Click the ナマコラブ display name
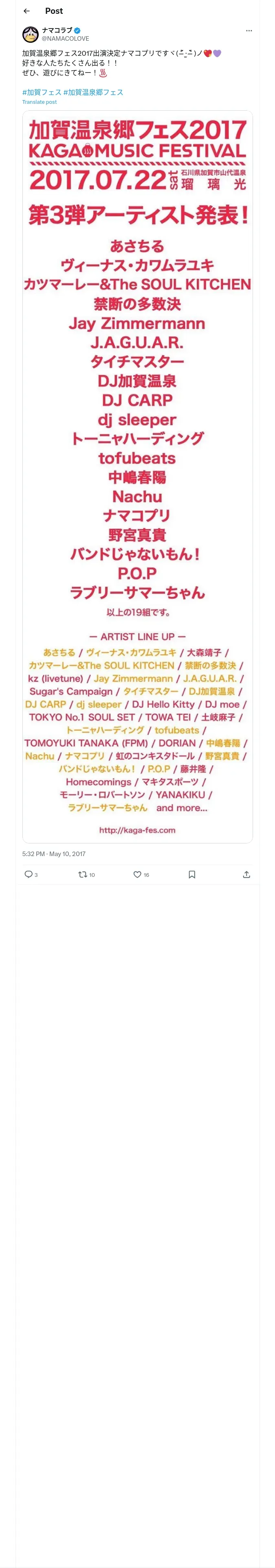Viewport: 275px width, 1568px height. (57, 31)
